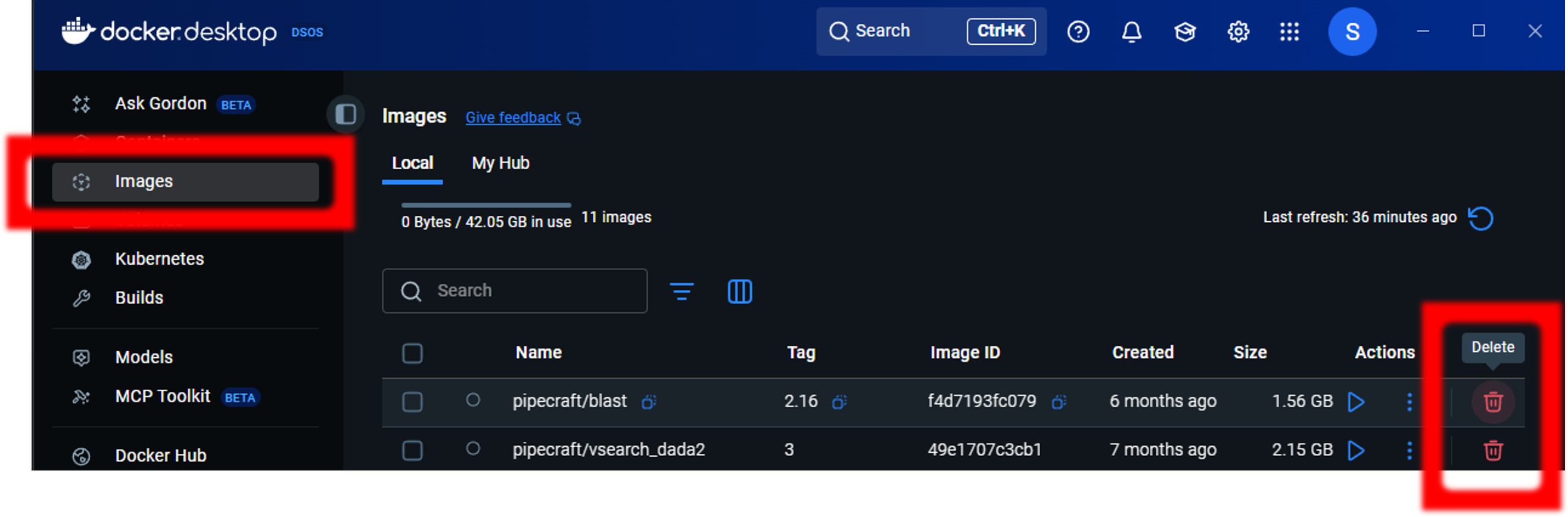Viewport: 1568px width, 517px height.
Task: Run the pipecraft/vsearch_dada2 image
Action: (x=1355, y=451)
